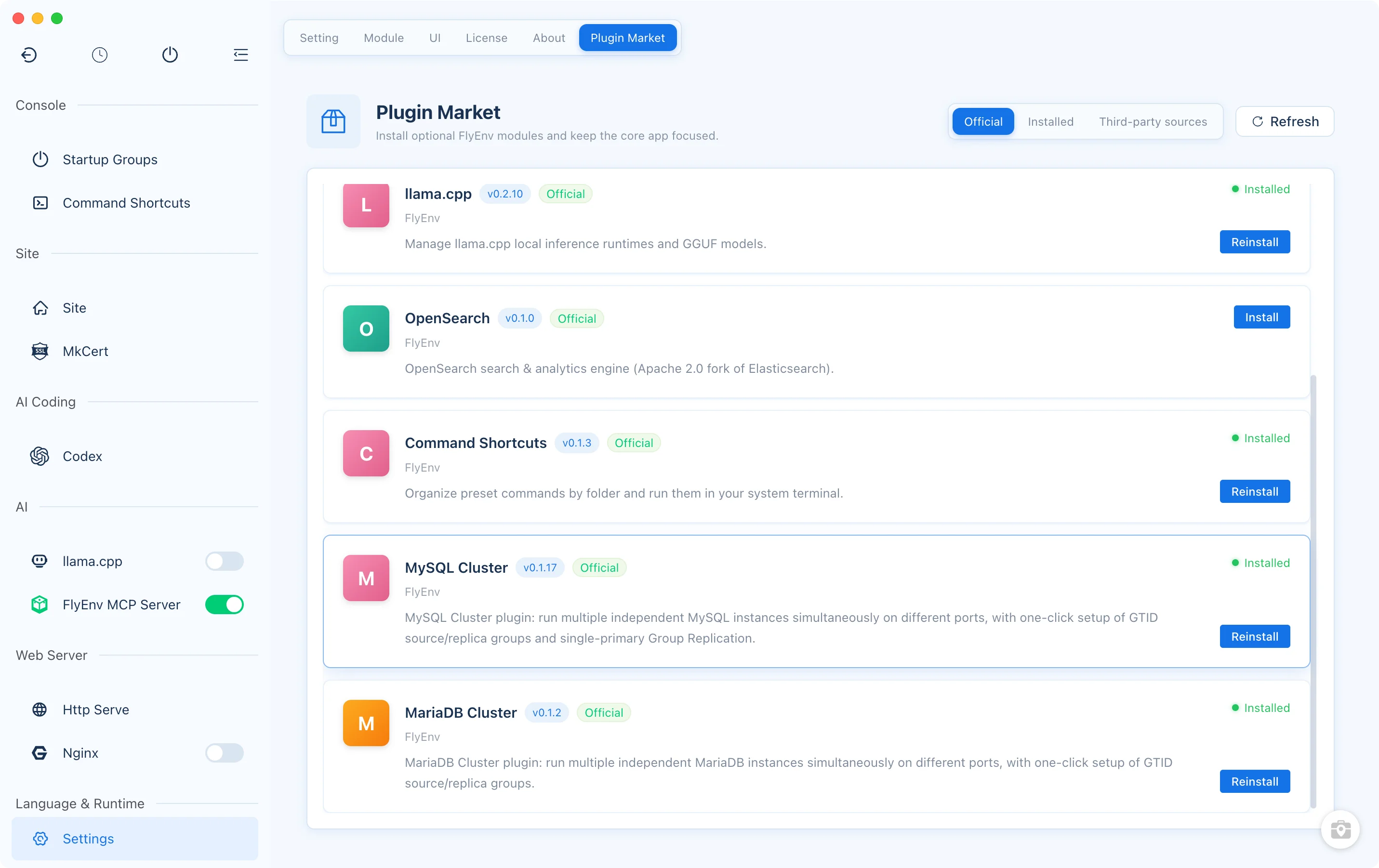Click the MariaDB Cluster orange M thumbnail
Image resolution: width=1379 pixels, height=868 pixels.
(366, 723)
